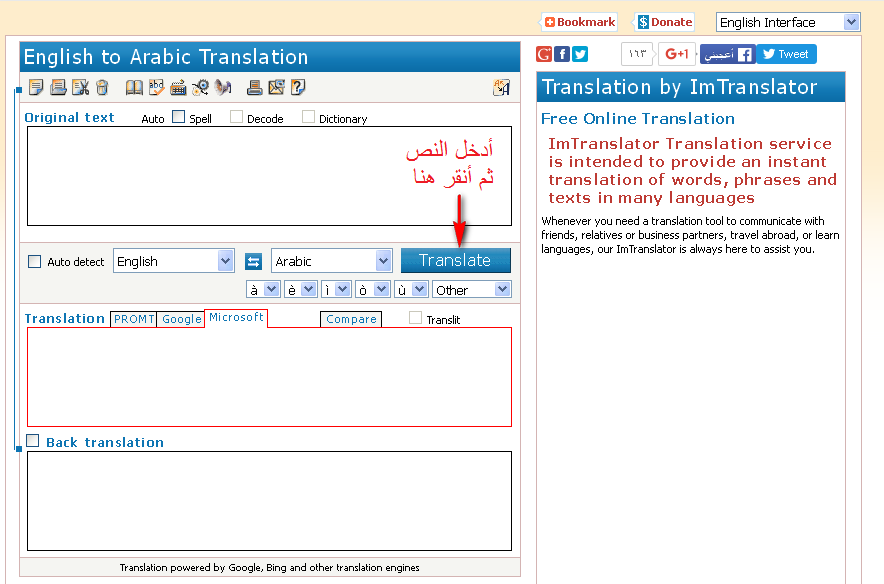Click the dictionary book icon in toolbar
Image resolution: width=884 pixels, height=584 pixels.
134,87
